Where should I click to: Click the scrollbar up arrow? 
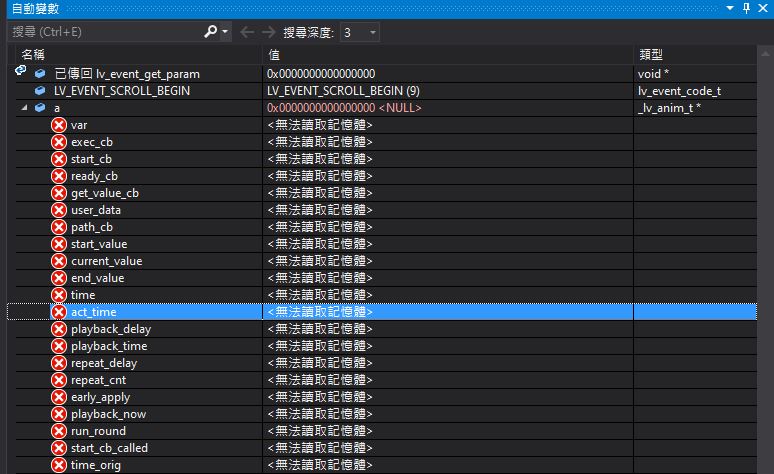point(765,53)
